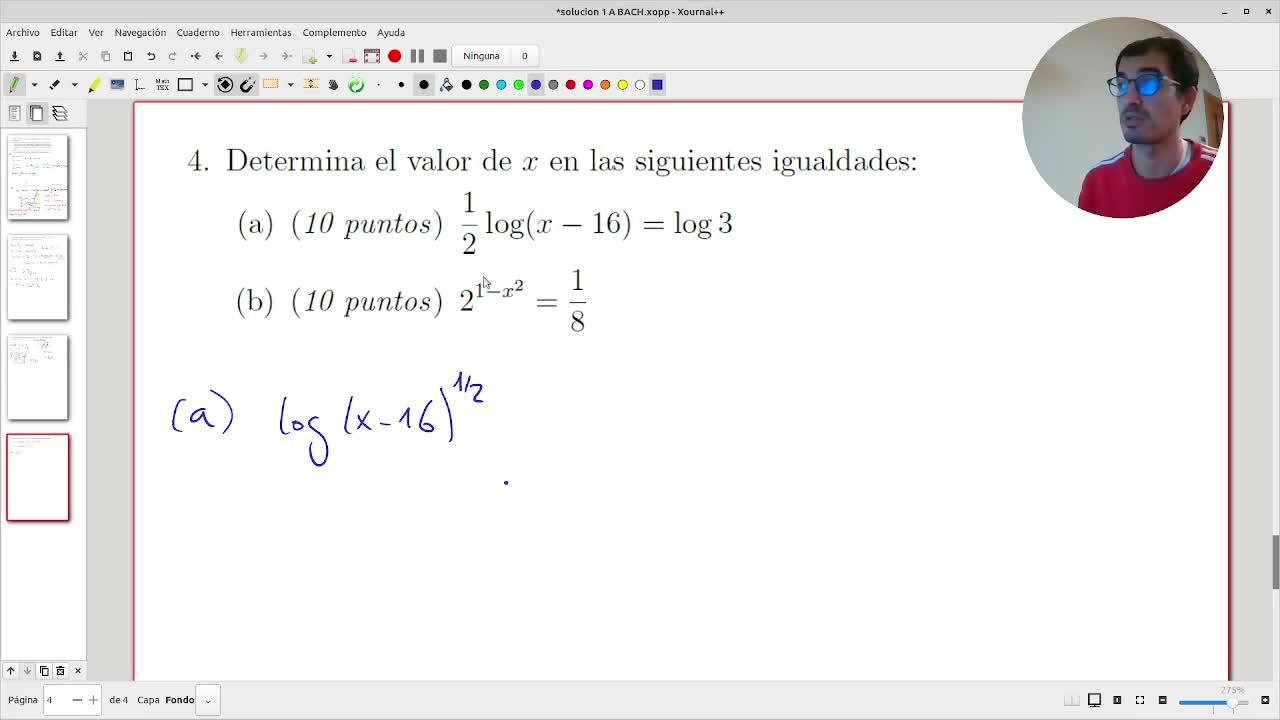Image resolution: width=1280 pixels, height=720 pixels.
Task: Pick the red pen color
Action: coord(570,85)
